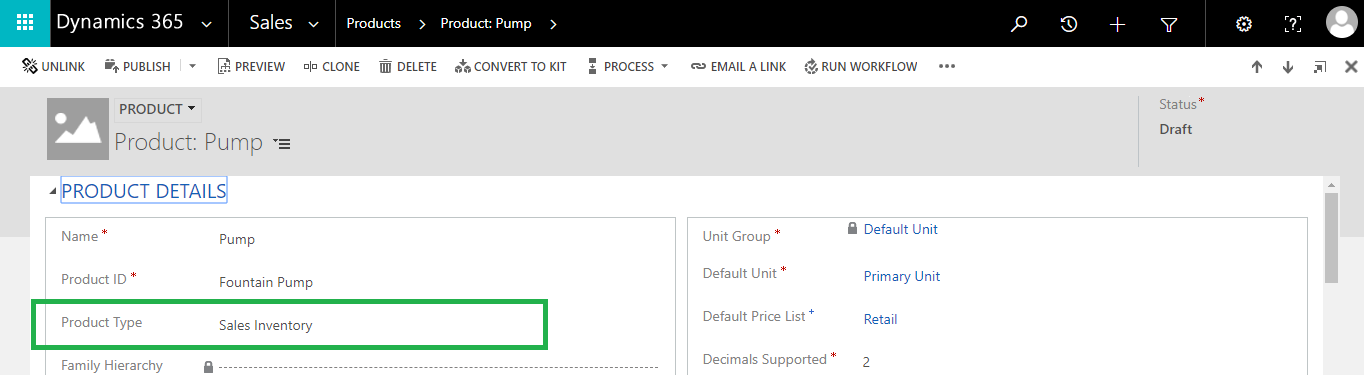The height and width of the screenshot is (375, 1364).
Task: Open the Default Unit group link
Action: click(900, 229)
